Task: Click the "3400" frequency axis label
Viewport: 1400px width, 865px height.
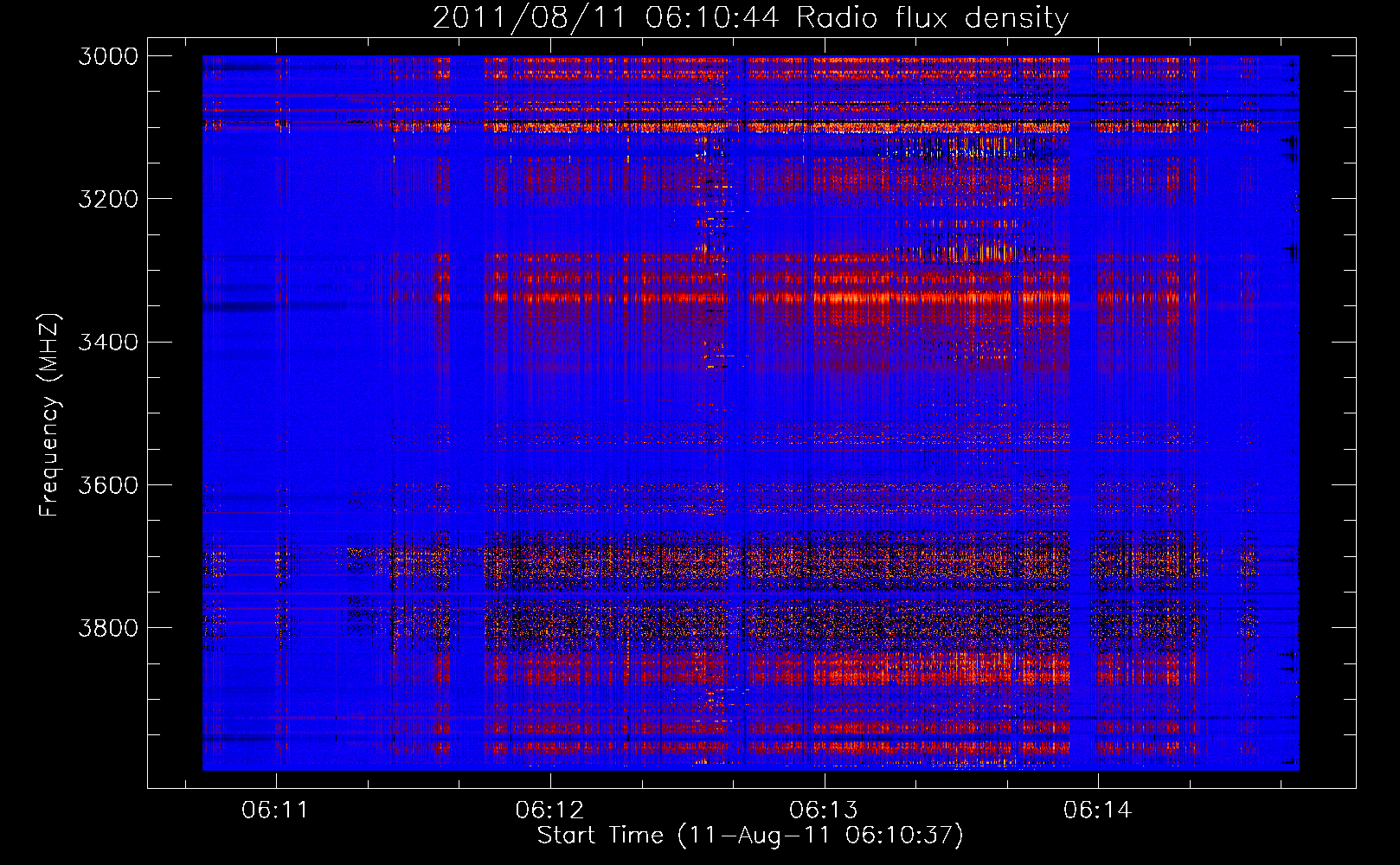Action: tap(108, 342)
